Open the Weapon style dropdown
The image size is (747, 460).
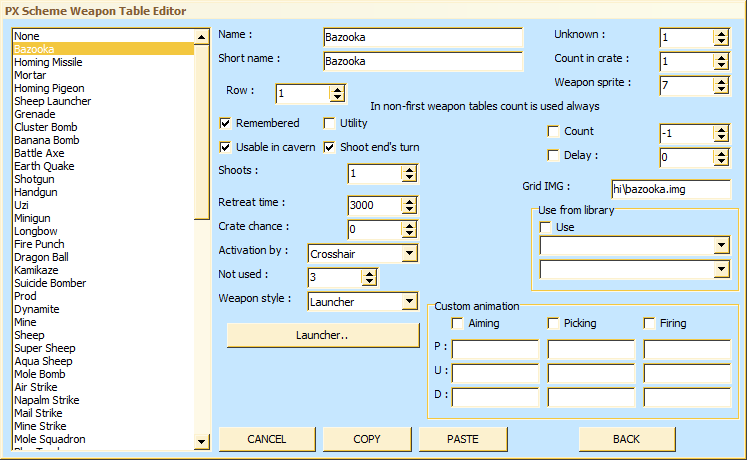(409, 301)
